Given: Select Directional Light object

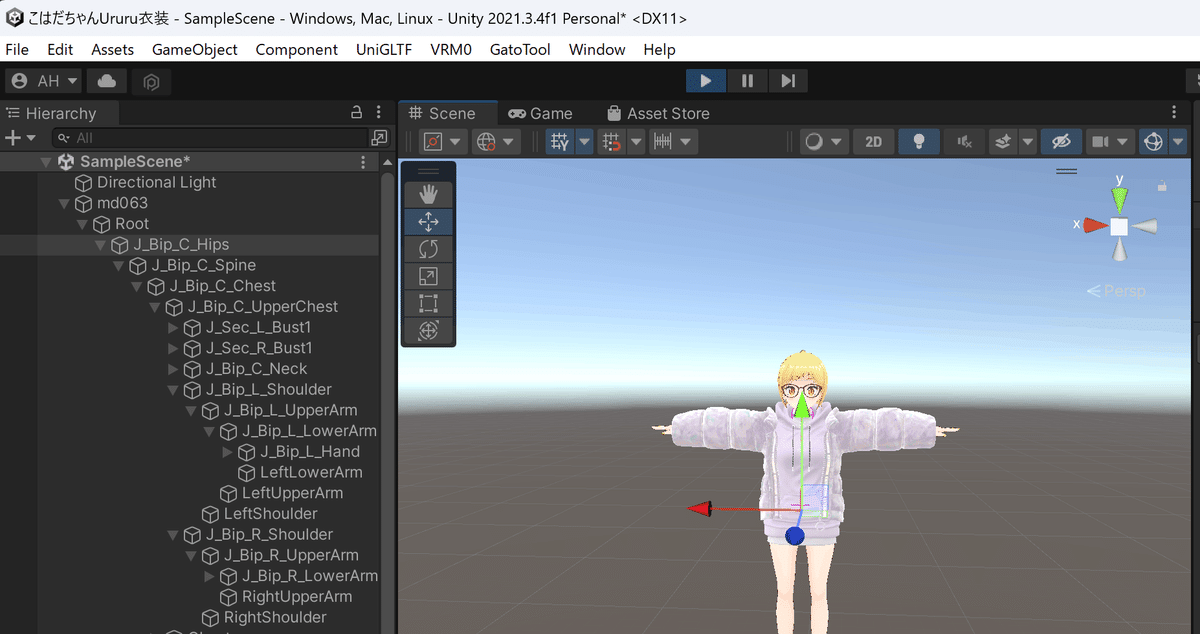Looking at the screenshot, I should (156, 183).
